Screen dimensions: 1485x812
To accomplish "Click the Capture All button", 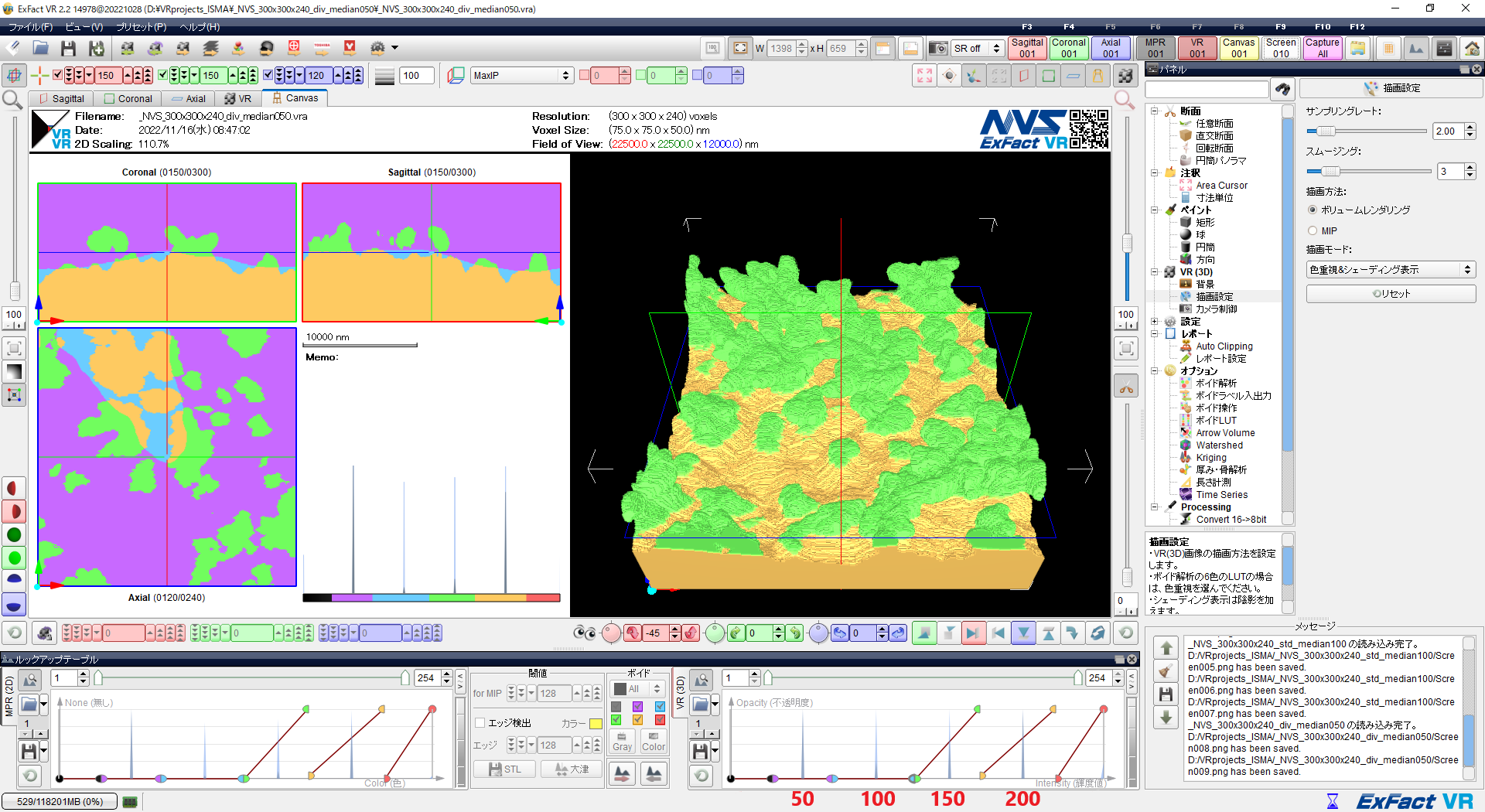I will 1323,48.
